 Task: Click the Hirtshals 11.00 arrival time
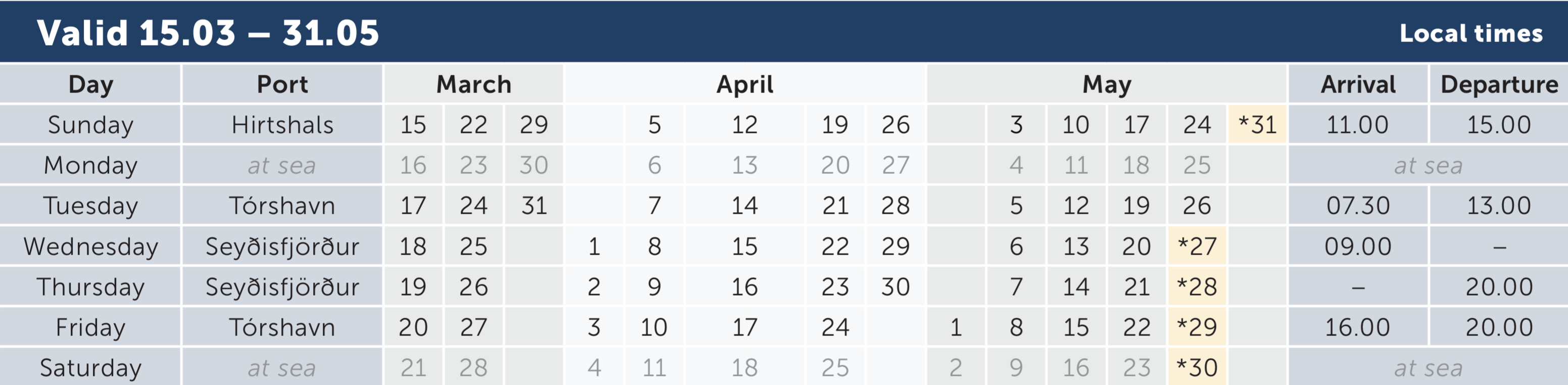pos(1357,125)
